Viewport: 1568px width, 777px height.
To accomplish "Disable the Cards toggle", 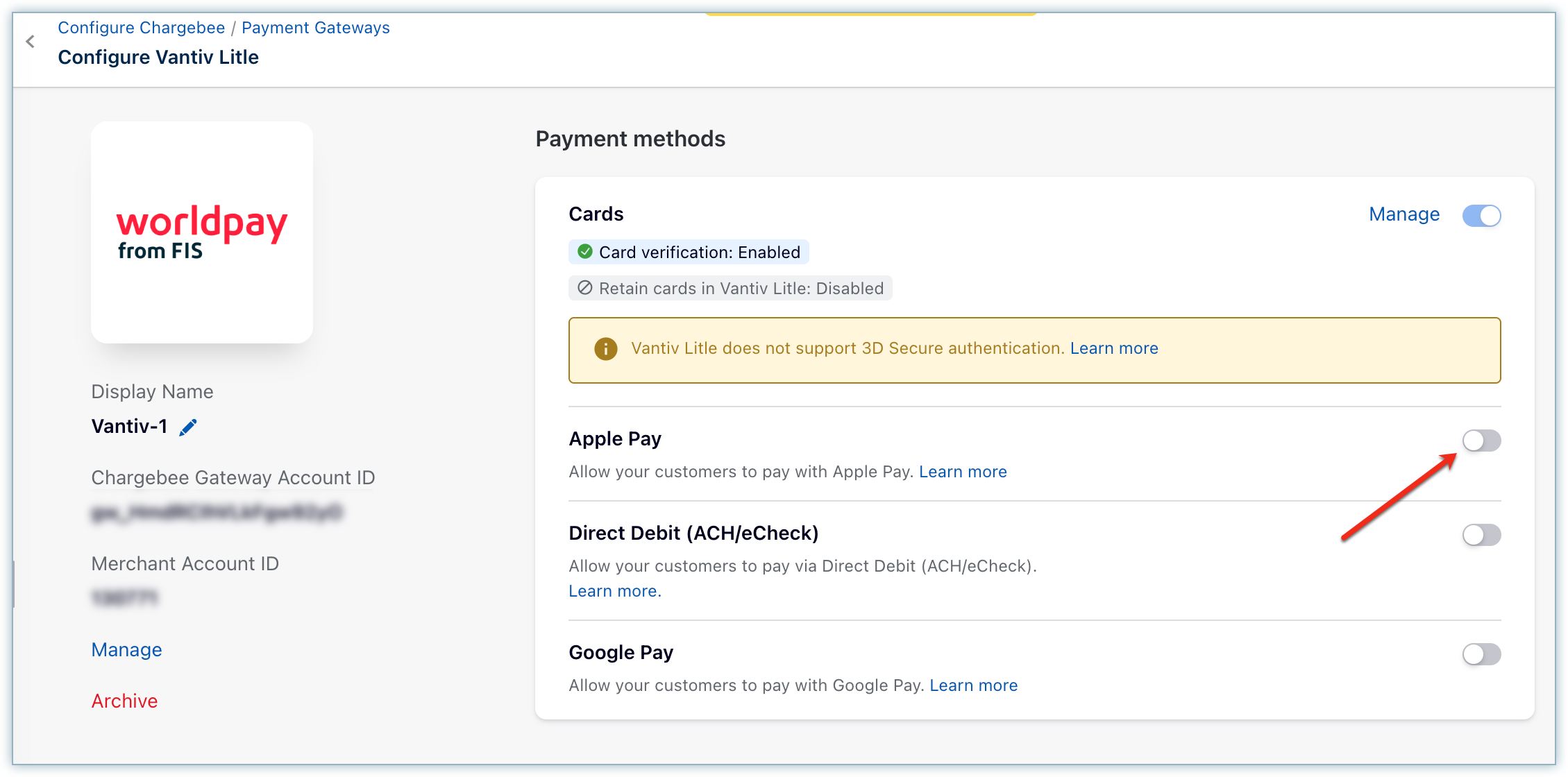I will tap(1481, 216).
